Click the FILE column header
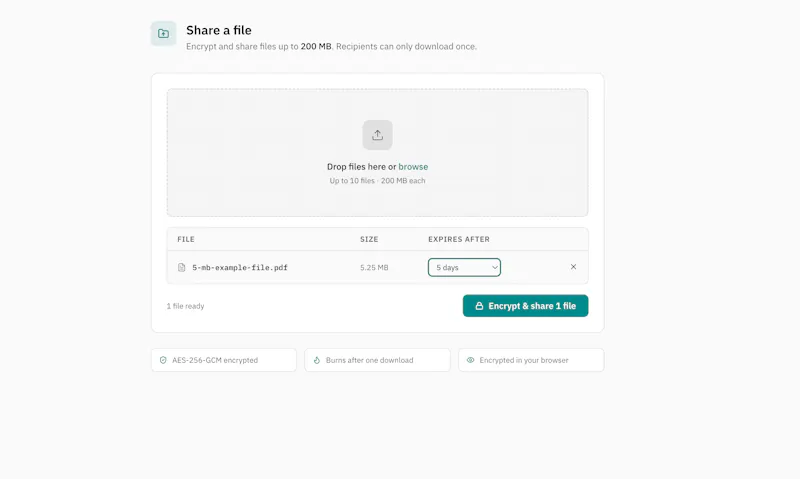 tap(186, 239)
